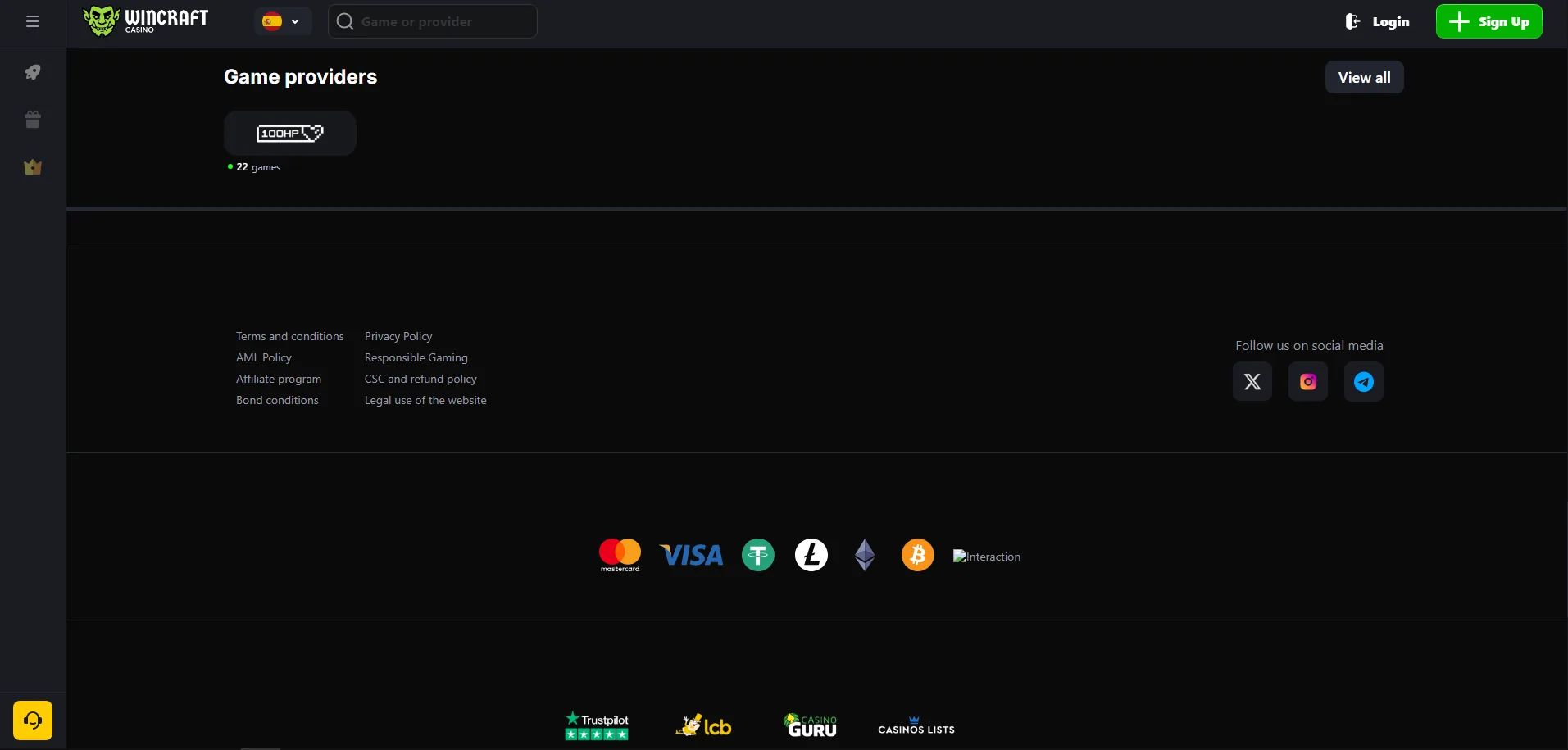This screenshot has height=750, width=1568.
Task: Open the X (Twitter) social icon
Action: click(x=1252, y=381)
